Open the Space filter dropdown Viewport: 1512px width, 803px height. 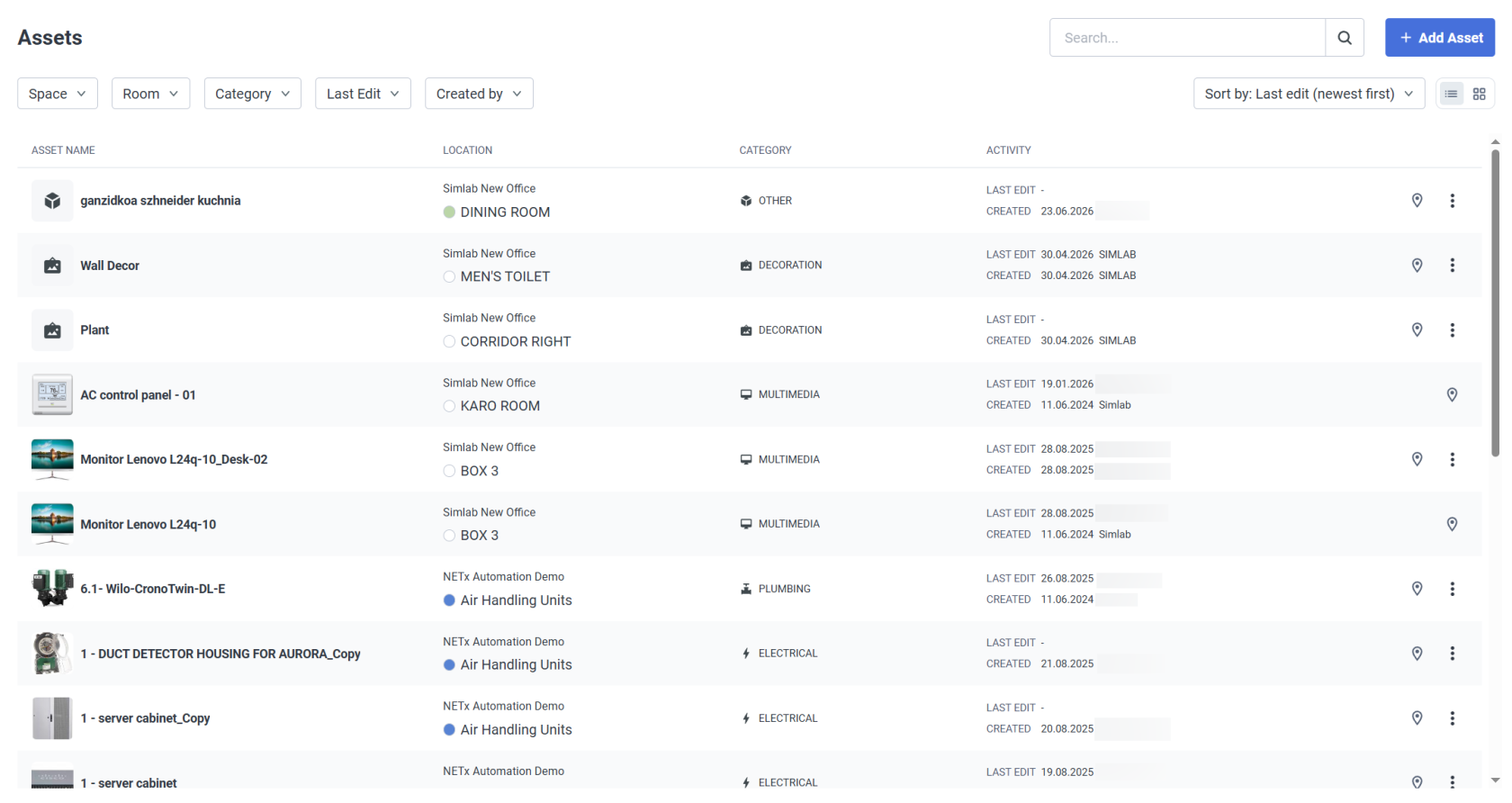[x=58, y=94]
